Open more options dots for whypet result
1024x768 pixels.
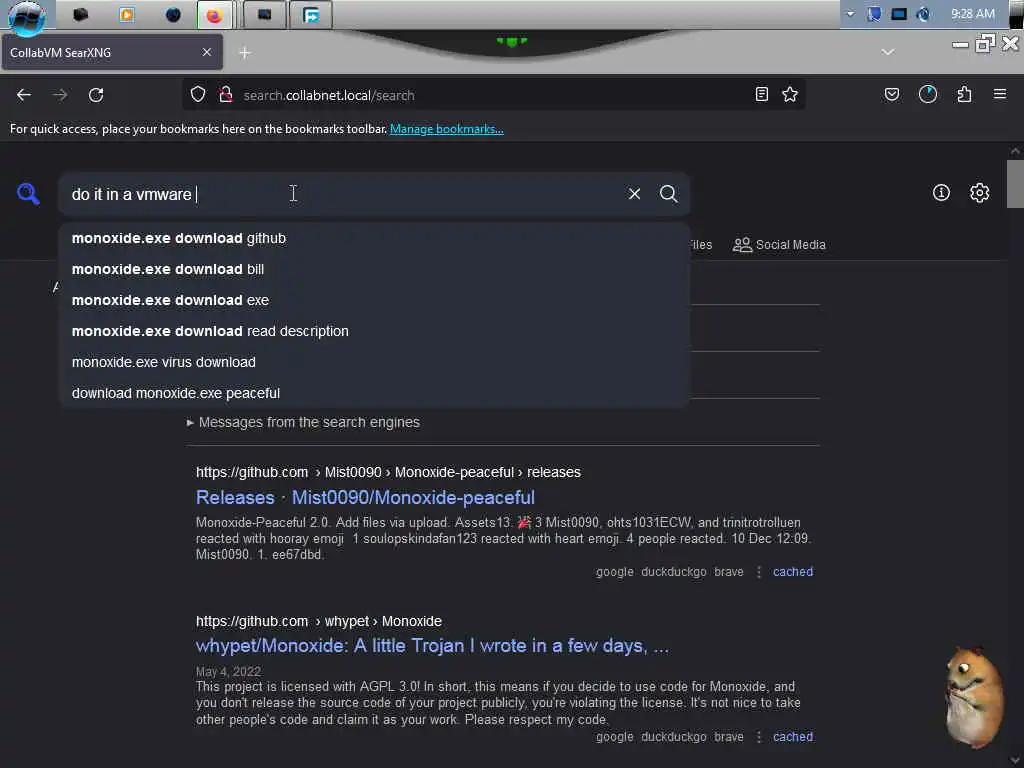coord(758,737)
